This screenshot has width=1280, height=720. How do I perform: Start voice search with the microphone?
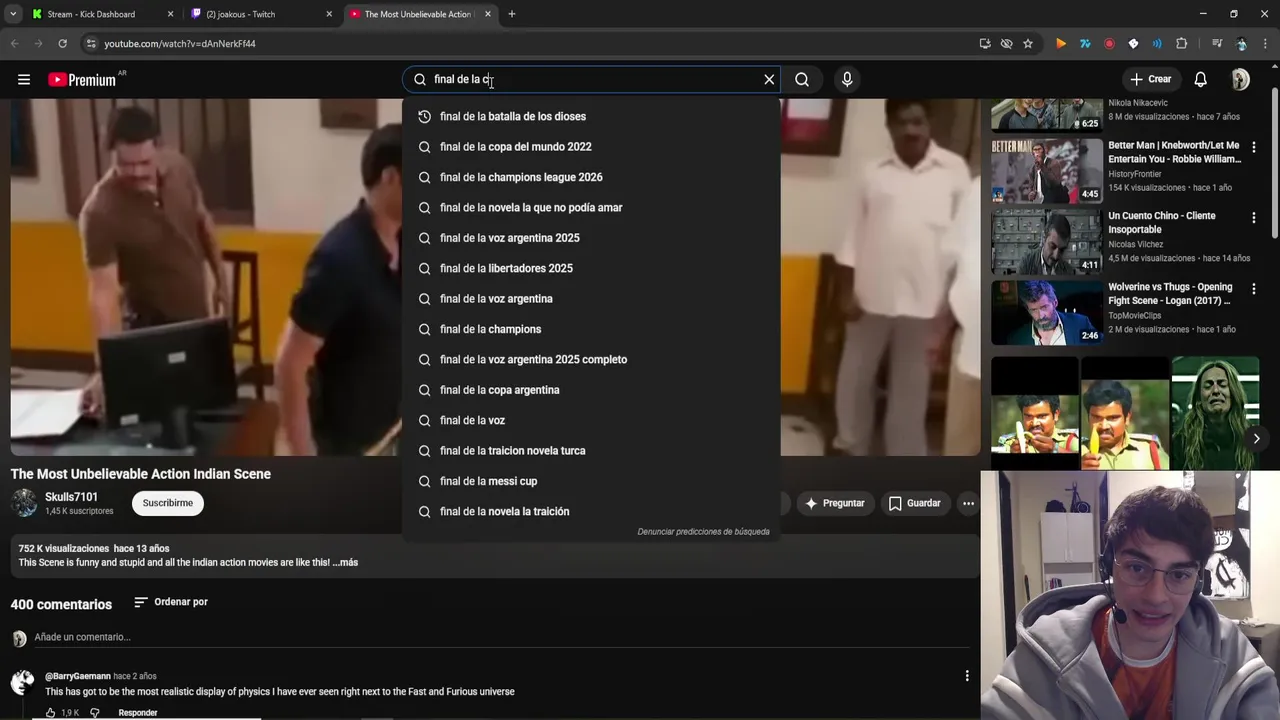[x=847, y=79]
